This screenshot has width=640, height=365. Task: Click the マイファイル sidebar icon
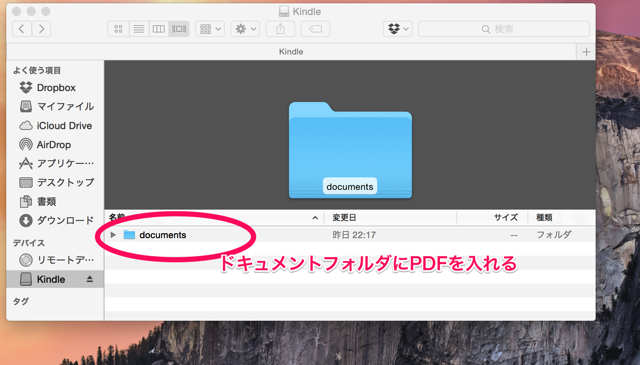26,107
